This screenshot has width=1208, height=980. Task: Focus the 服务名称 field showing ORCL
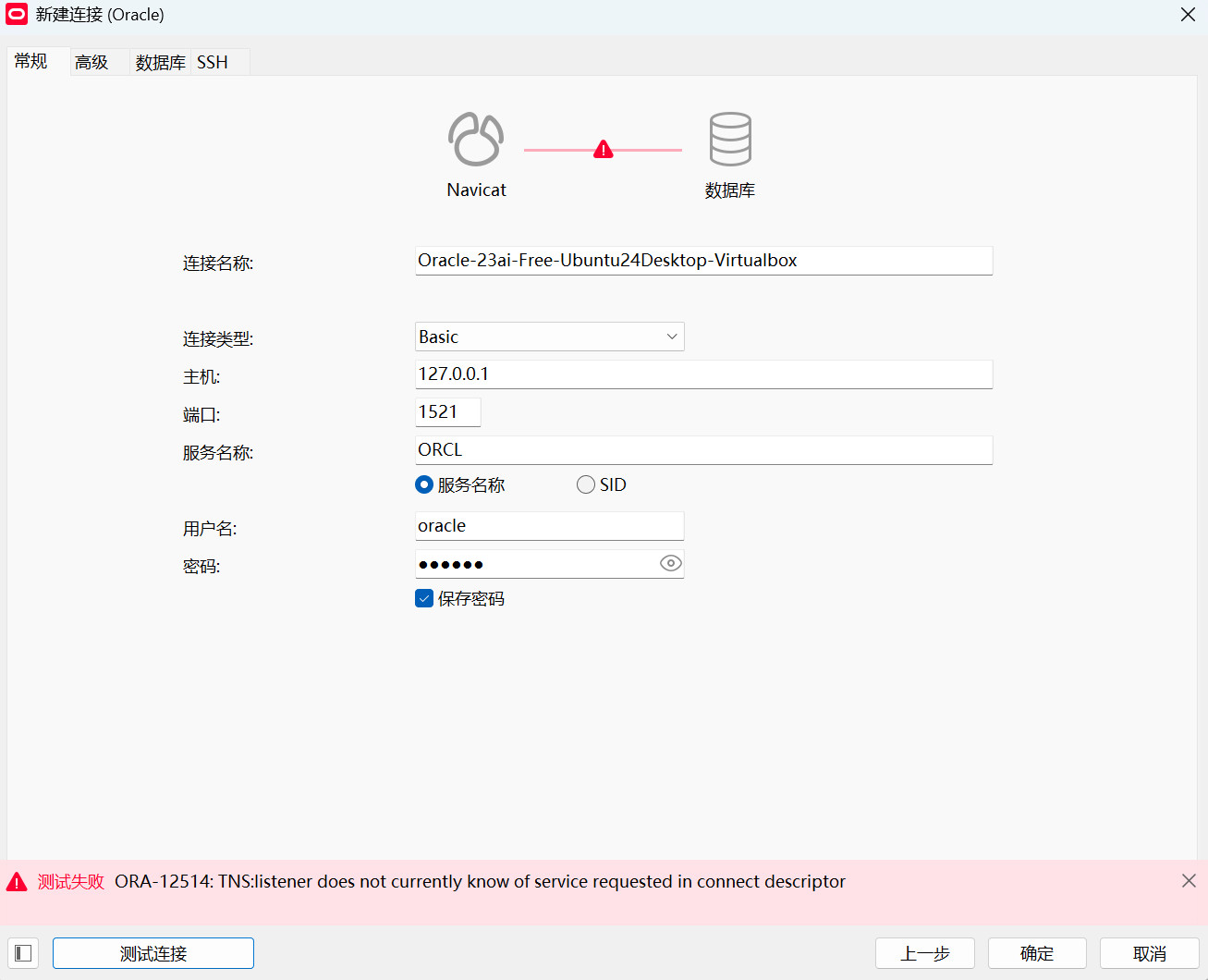point(704,450)
